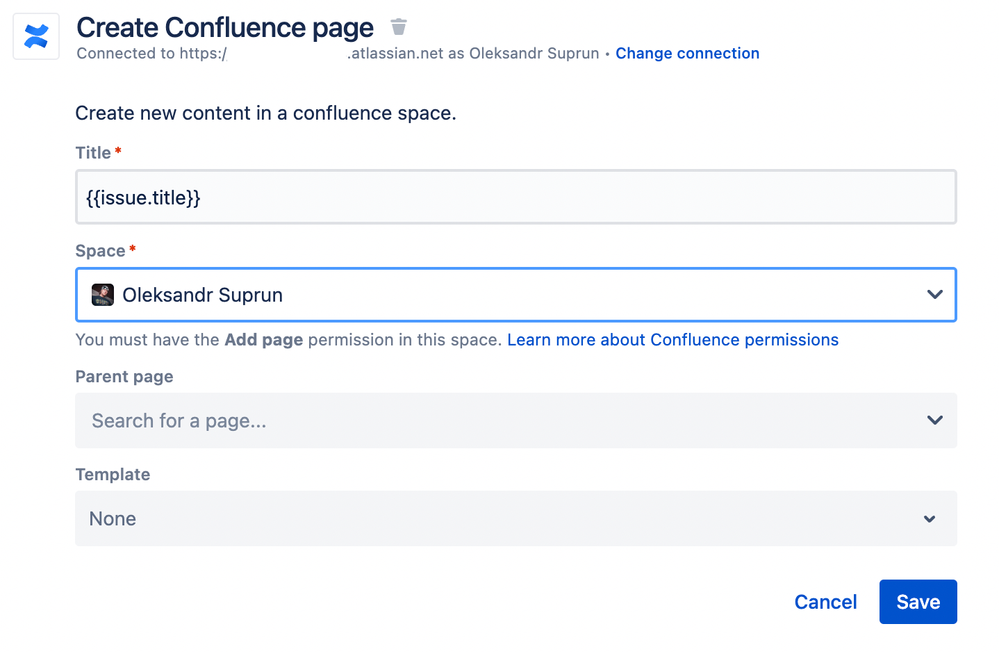Open Learn more about Confluence permissions

[x=672, y=340]
